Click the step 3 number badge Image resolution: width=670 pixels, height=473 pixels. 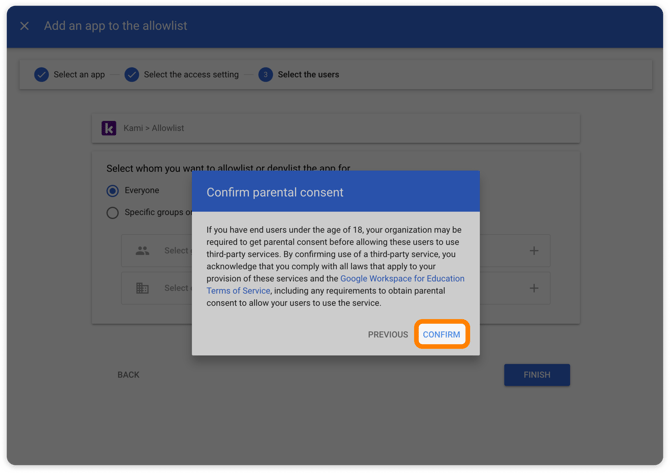click(x=265, y=75)
